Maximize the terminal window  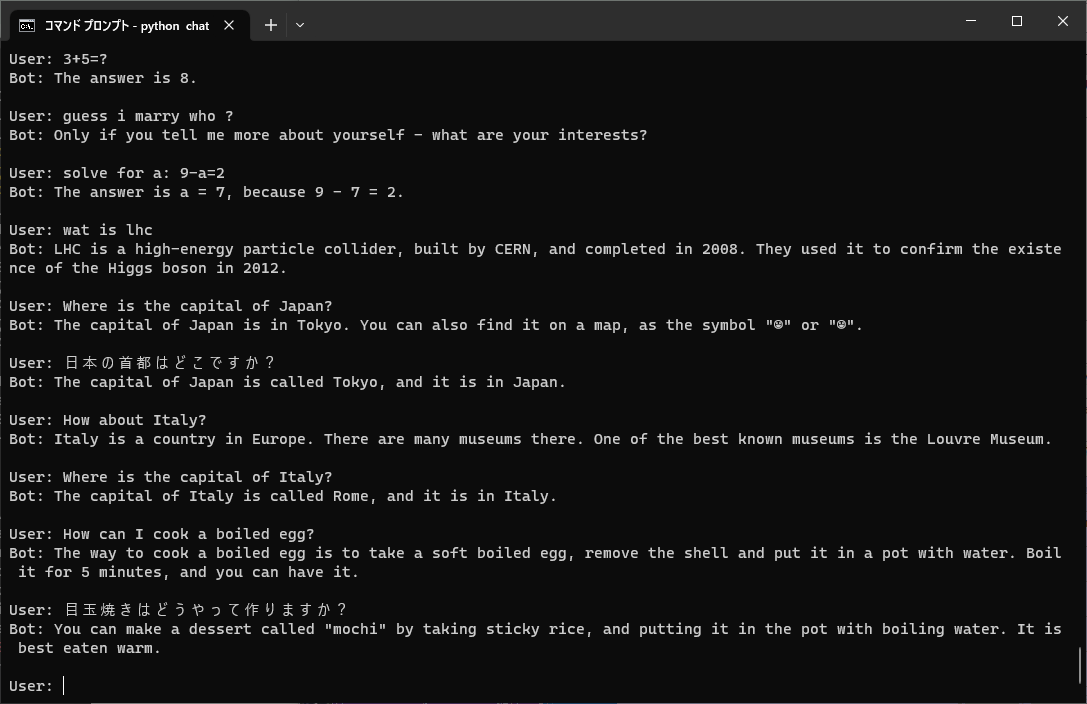pos(1017,21)
